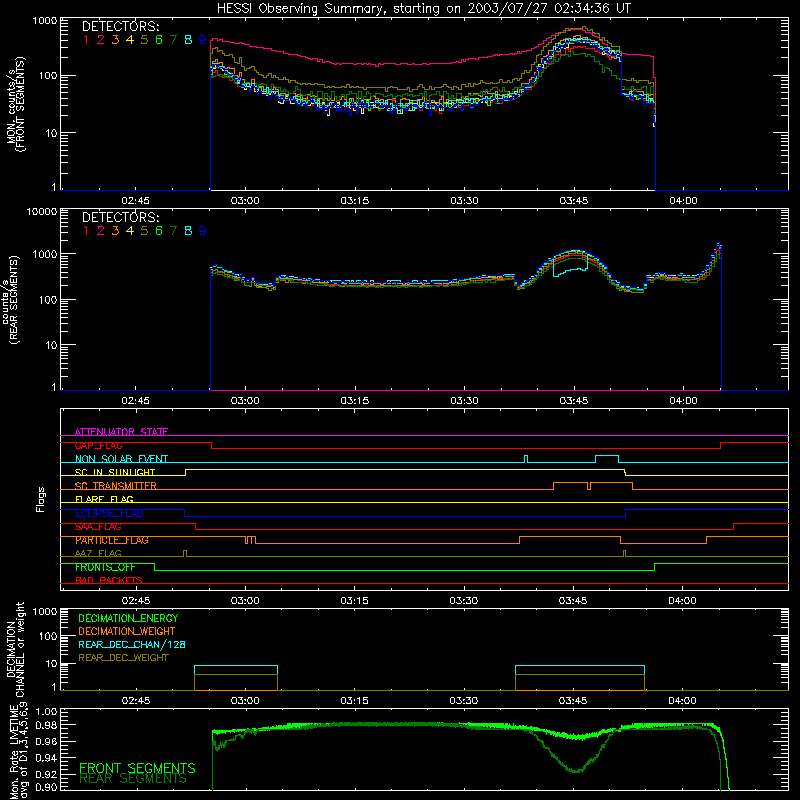Screen dimensions: 800x800
Task: Click yellow detector 4 in rear segments legend
Action: (x=130, y=231)
